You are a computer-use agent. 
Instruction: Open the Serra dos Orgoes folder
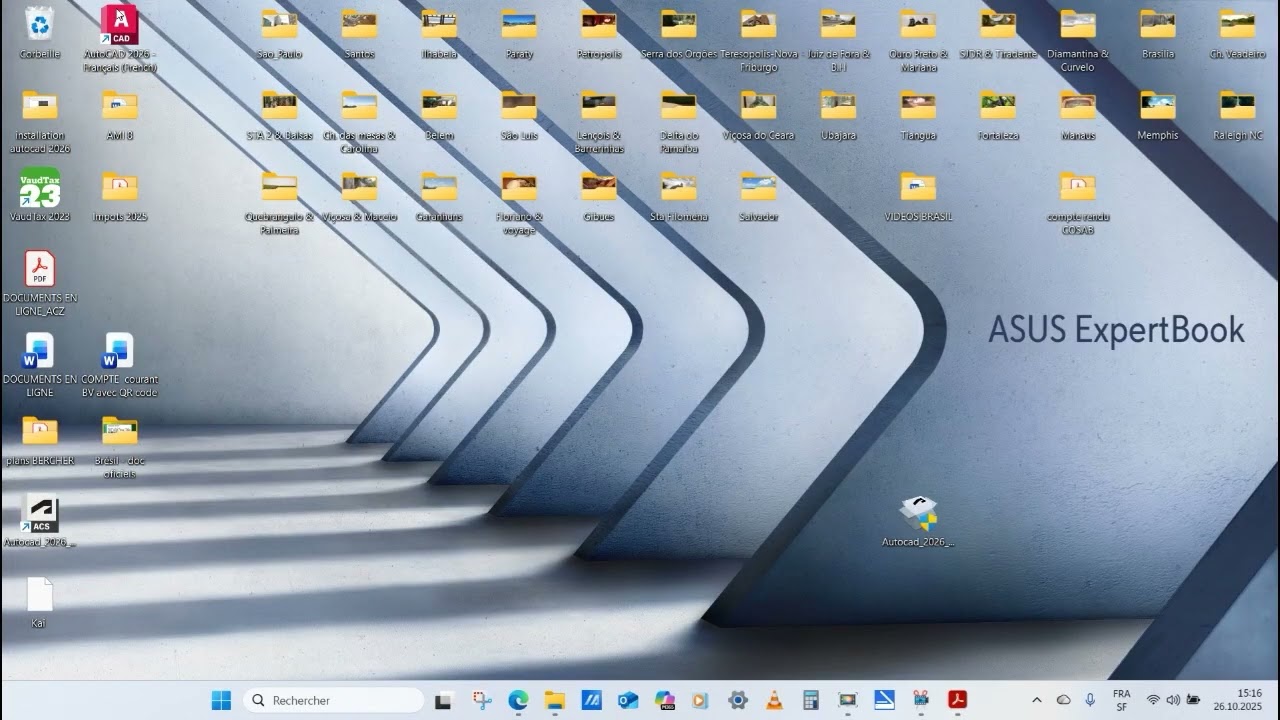pyautogui.click(x=679, y=33)
